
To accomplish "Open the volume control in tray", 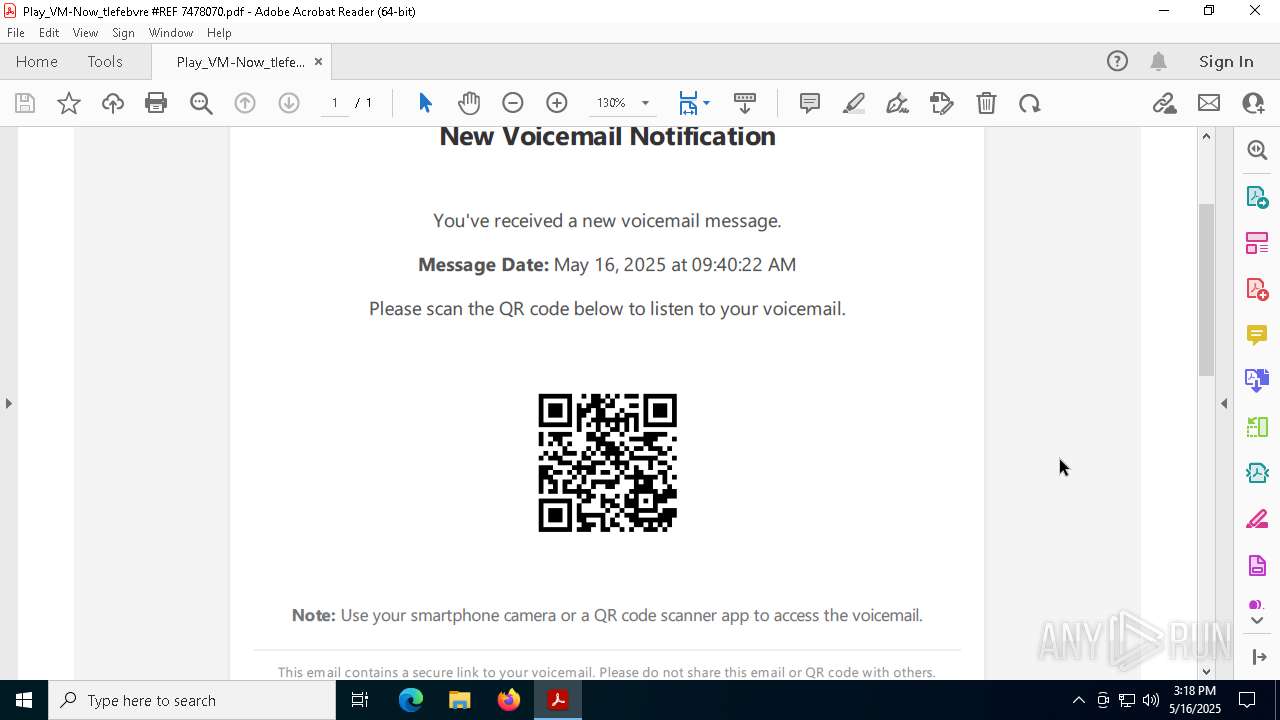I will (x=1151, y=700).
